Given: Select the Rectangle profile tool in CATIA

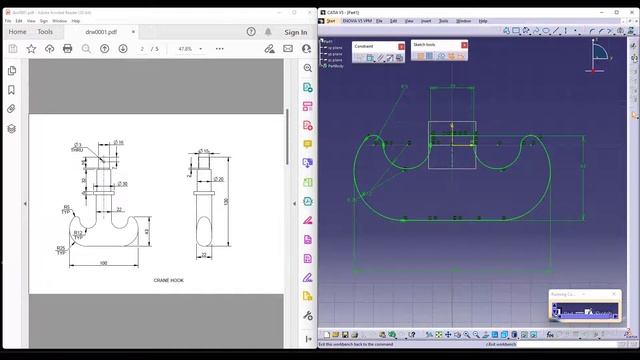Looking at the screenshot, I should pos(516,31).
